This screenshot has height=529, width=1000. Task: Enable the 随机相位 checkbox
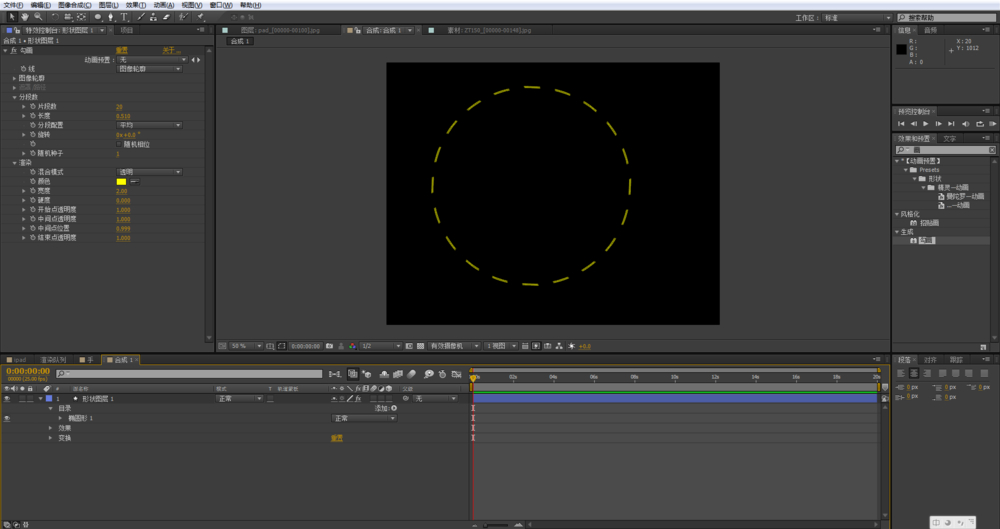click(x=118, y=144)
